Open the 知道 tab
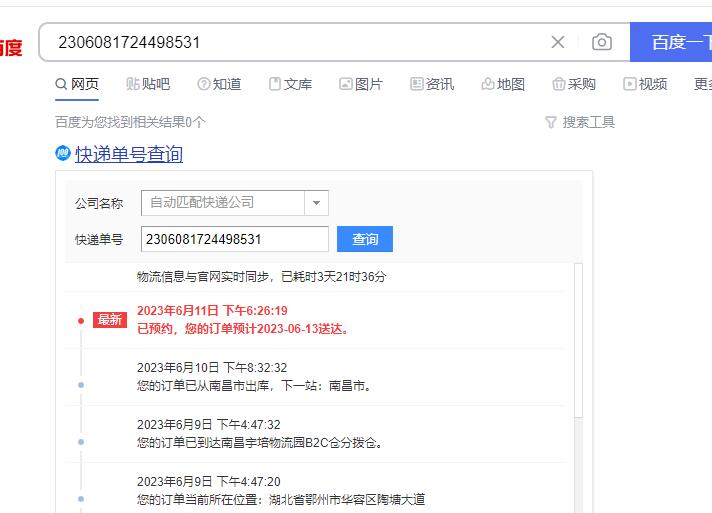This screenshot has width=712, height=513. point(219,84)
